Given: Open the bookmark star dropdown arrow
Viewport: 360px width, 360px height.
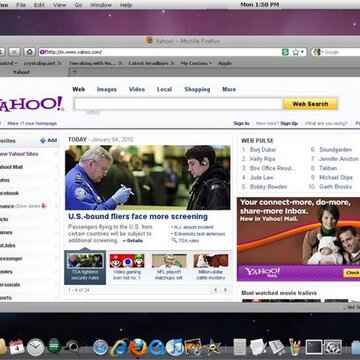Looking at the screenshot, I should [302, 52].
